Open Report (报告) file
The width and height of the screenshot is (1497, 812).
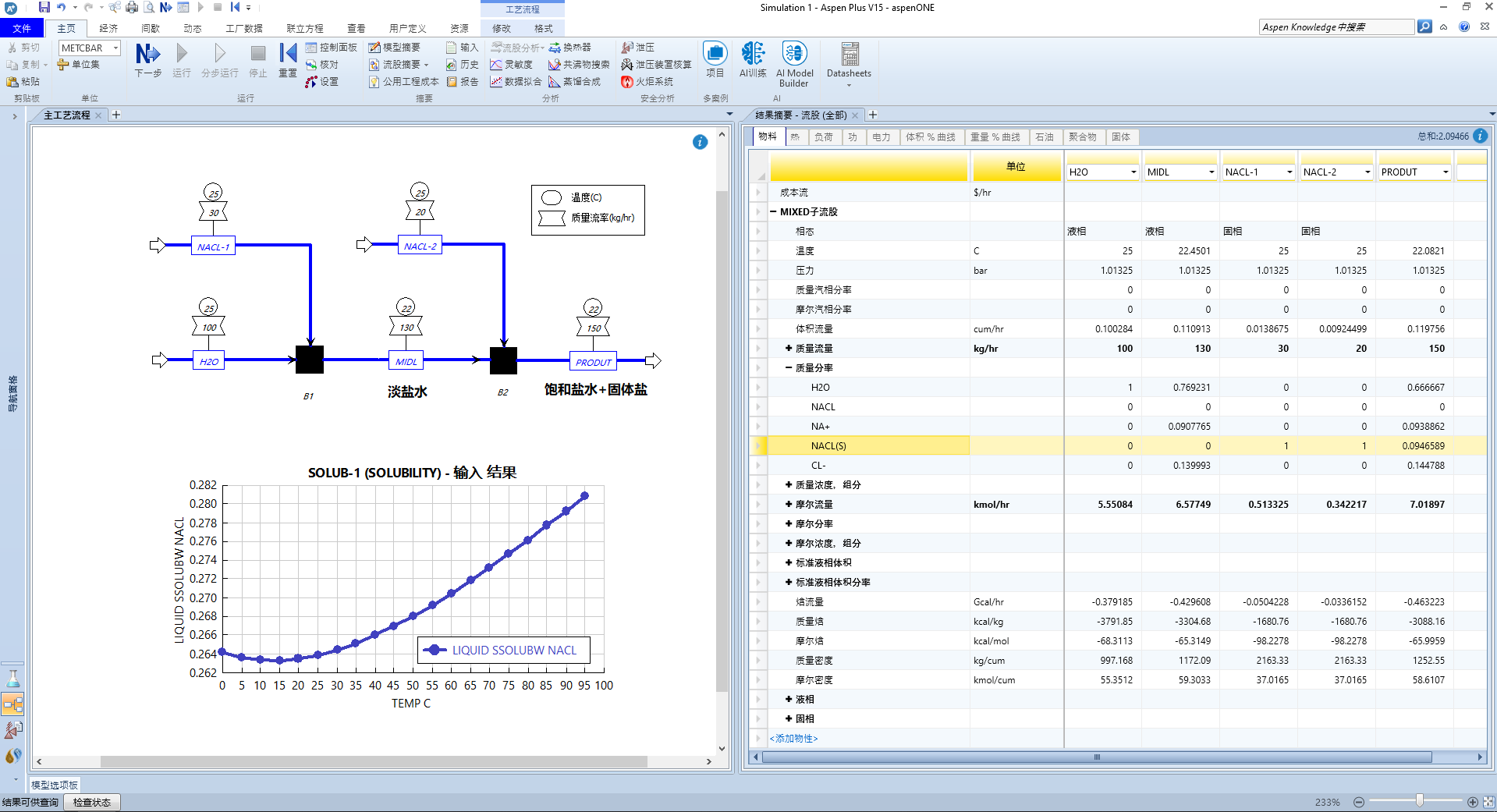tap(462, 82)
